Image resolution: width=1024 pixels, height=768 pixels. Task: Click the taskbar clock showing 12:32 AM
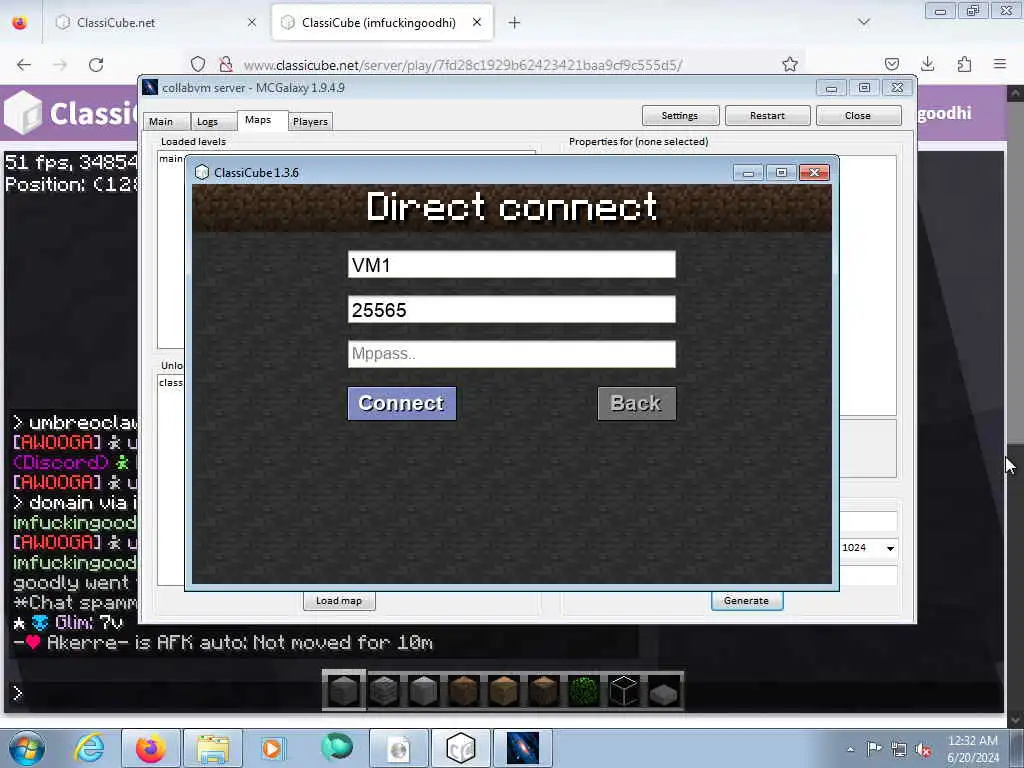click(x=973, y=749)
